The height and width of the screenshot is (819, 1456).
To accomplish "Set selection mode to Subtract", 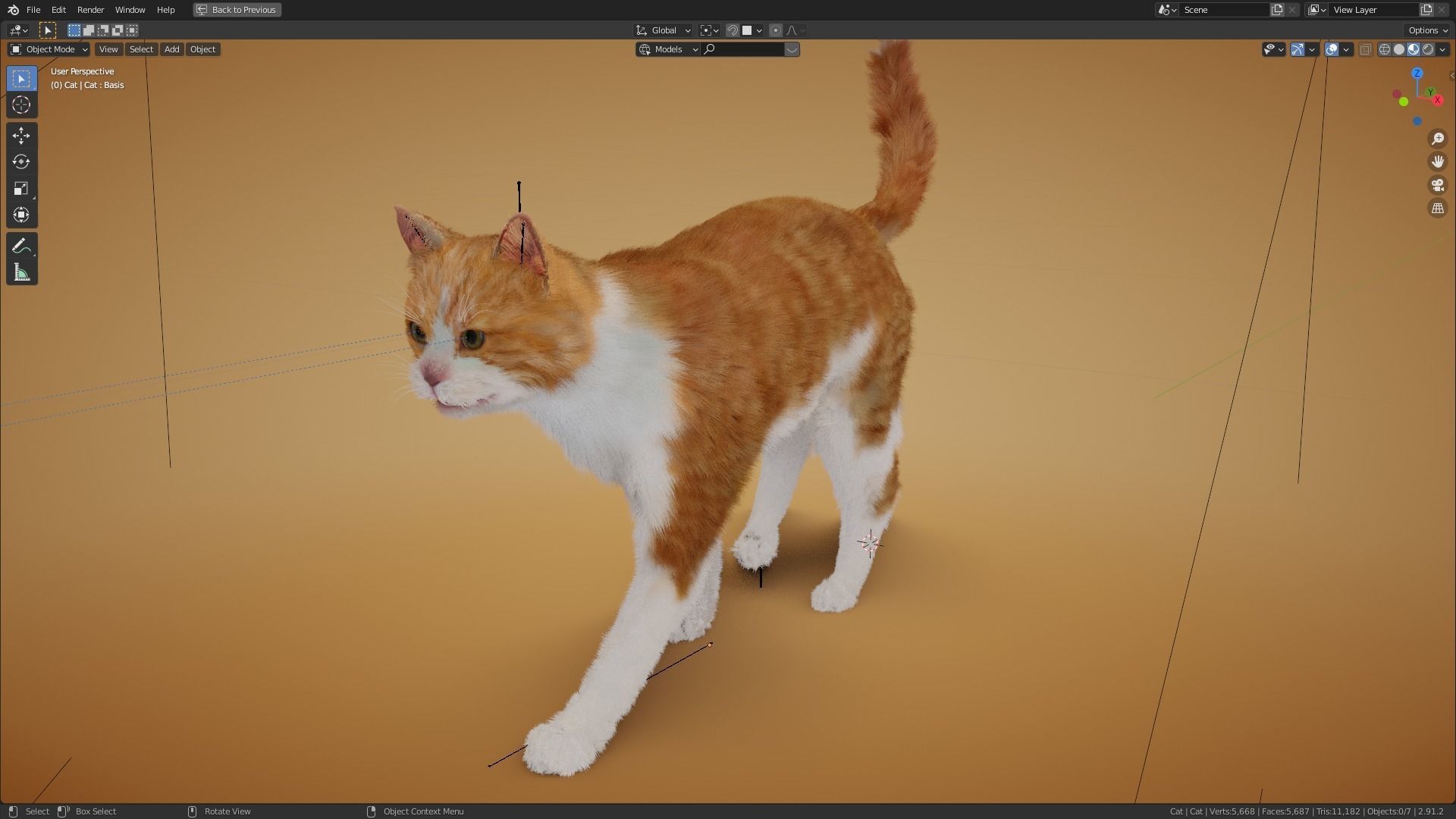I will (103, 30).
